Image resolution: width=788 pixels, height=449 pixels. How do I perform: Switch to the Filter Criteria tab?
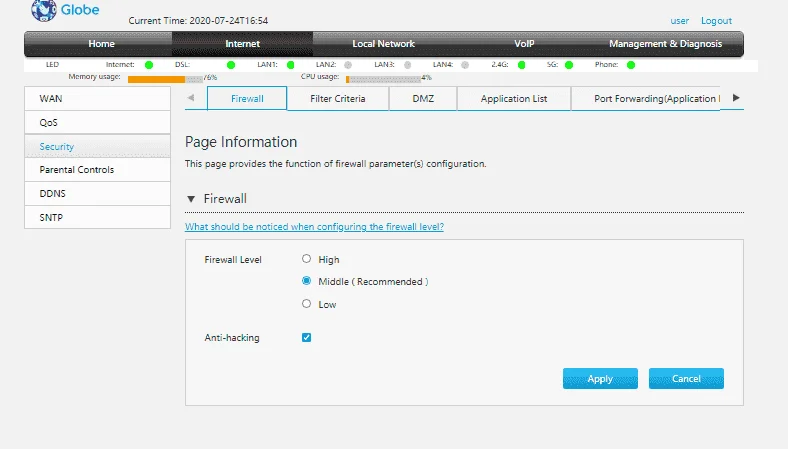coord(338,99)
